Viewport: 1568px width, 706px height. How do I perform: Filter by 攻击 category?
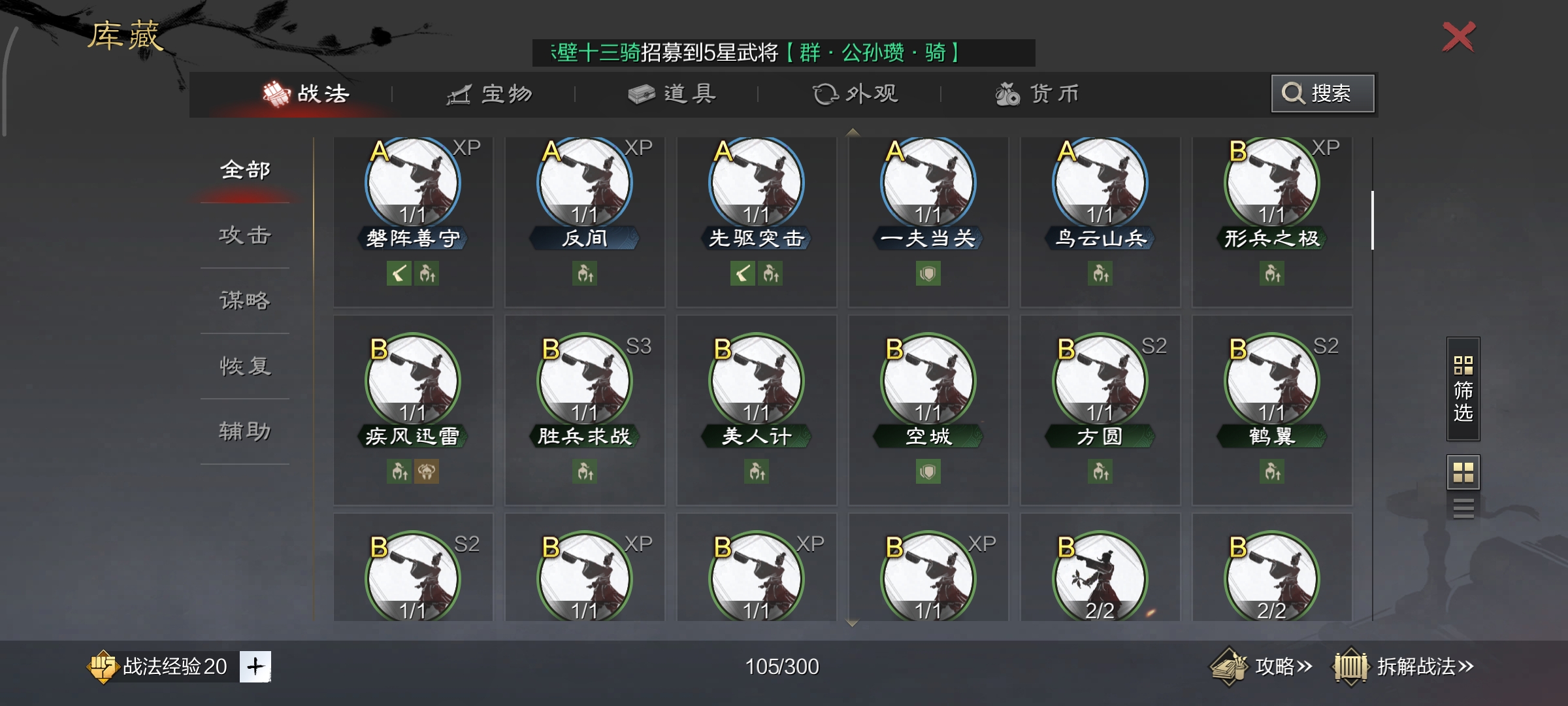pos(245,235)
